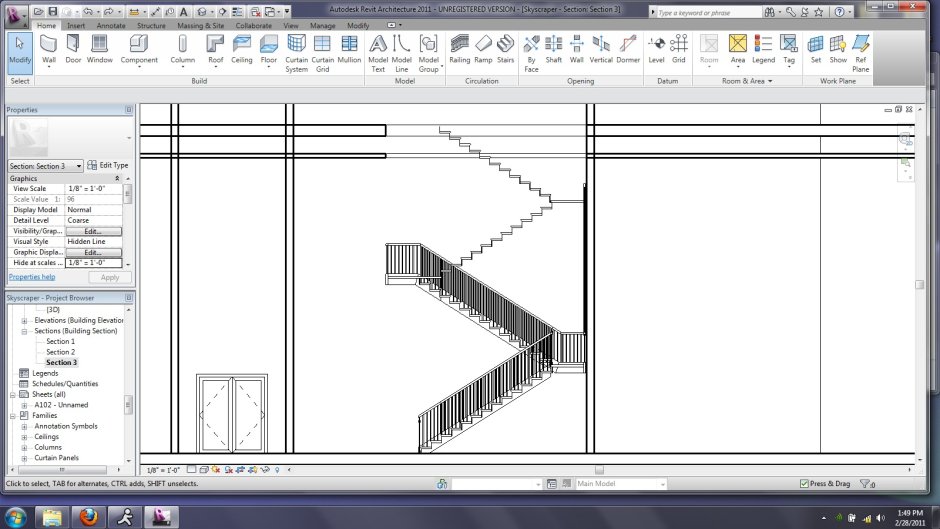Open Firefox from the Windows taskbar
Screen dimensions: 940x529
pos(89,516)
